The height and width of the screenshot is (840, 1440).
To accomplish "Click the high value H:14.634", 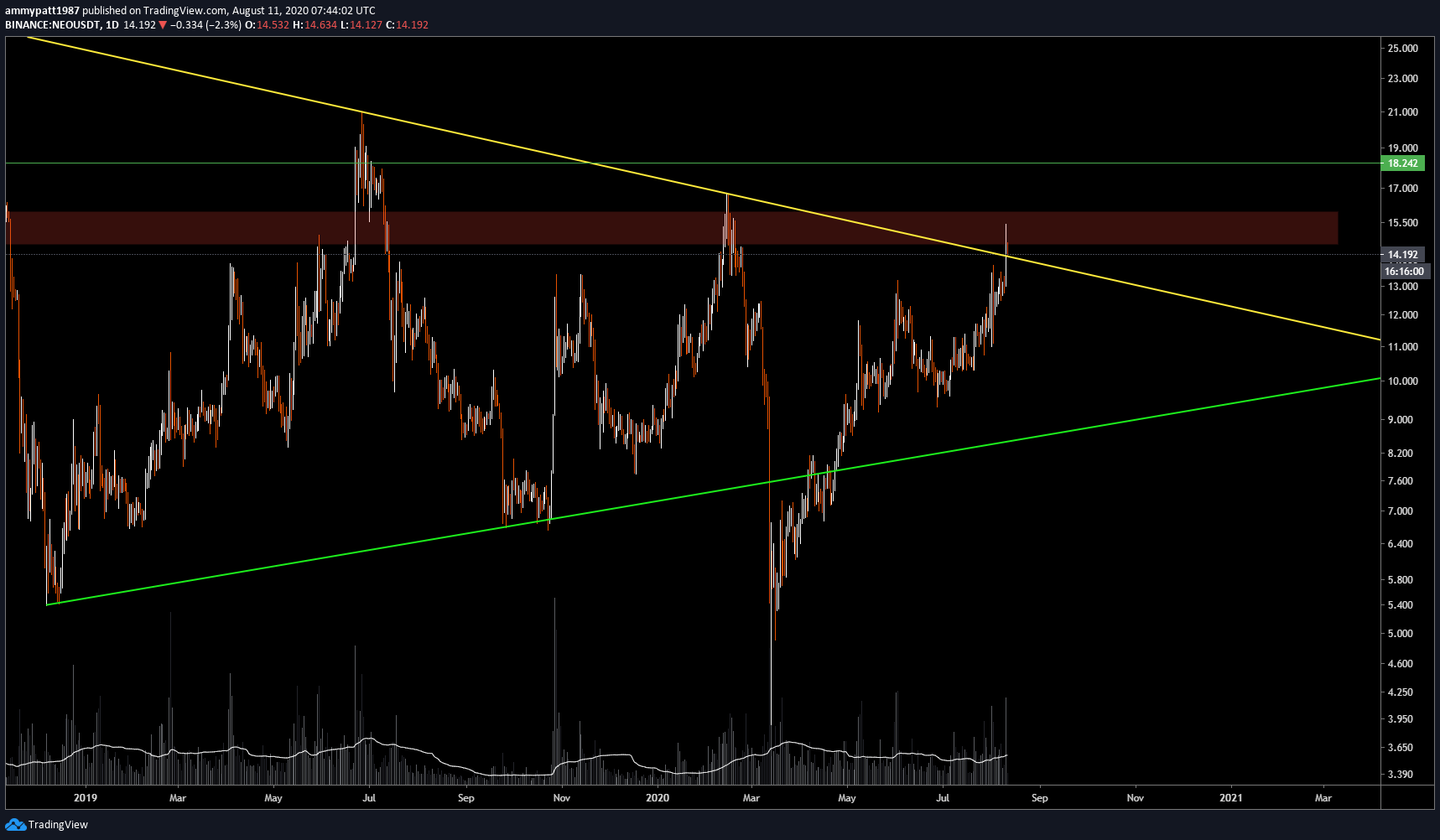I will pos(315,25).
